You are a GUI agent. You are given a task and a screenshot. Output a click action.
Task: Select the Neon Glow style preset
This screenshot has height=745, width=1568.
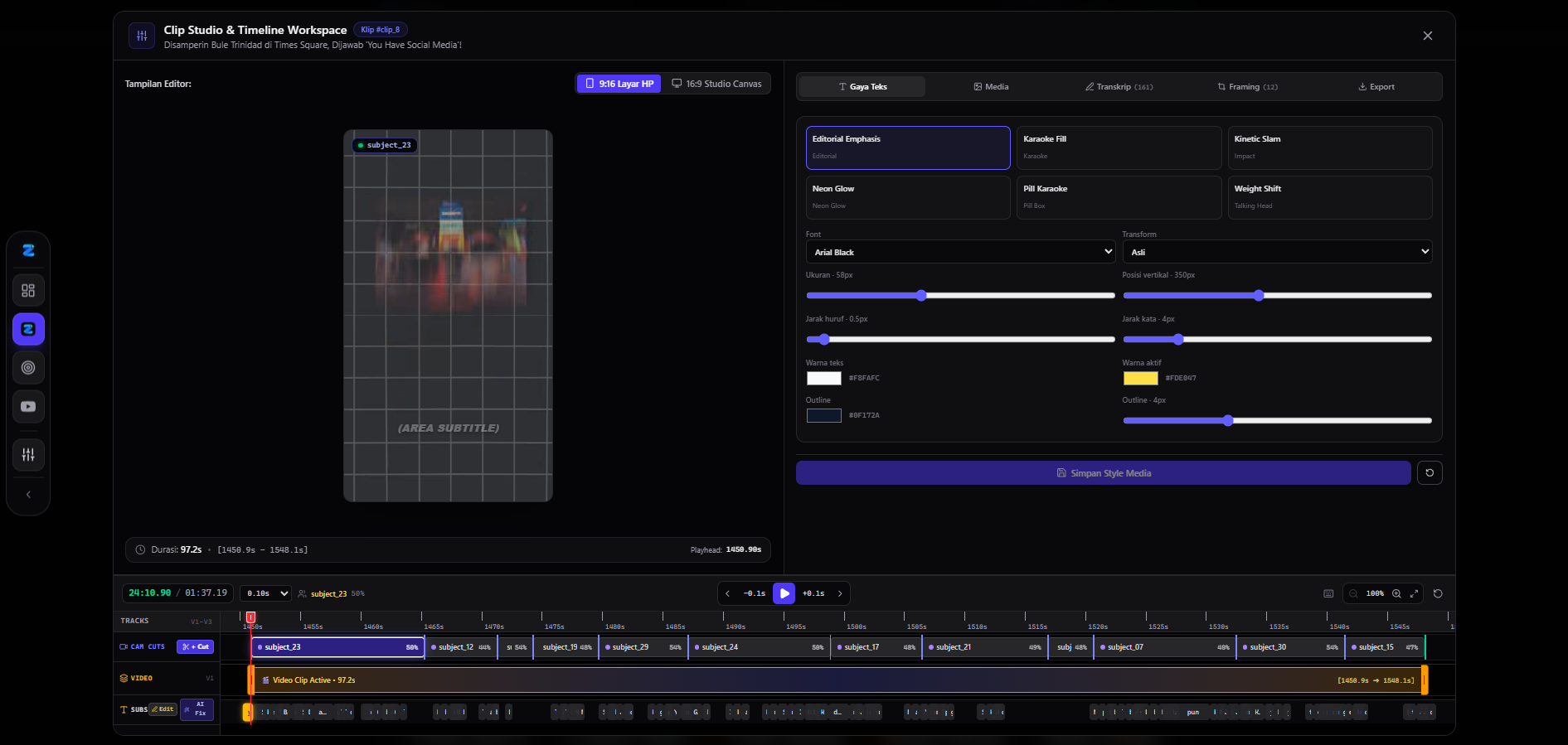click(x=908, y=197)
